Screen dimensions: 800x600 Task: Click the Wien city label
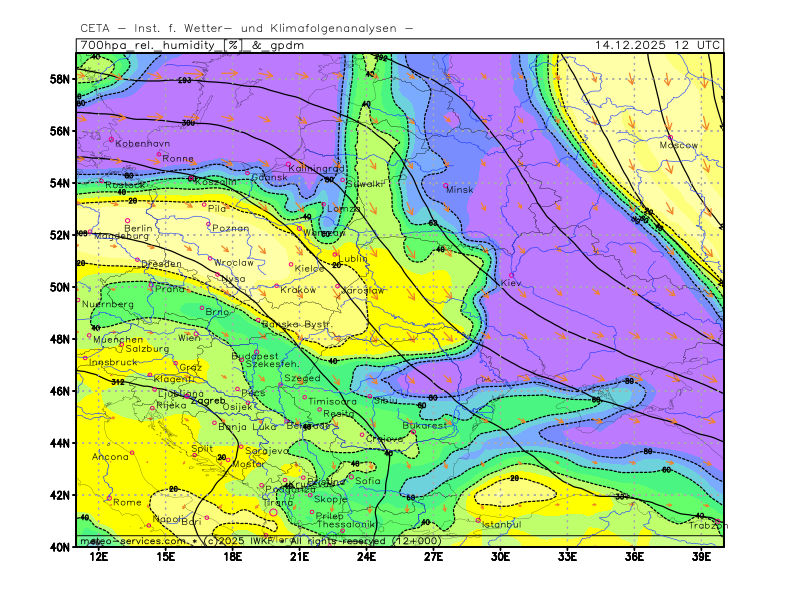click(189, 338)
